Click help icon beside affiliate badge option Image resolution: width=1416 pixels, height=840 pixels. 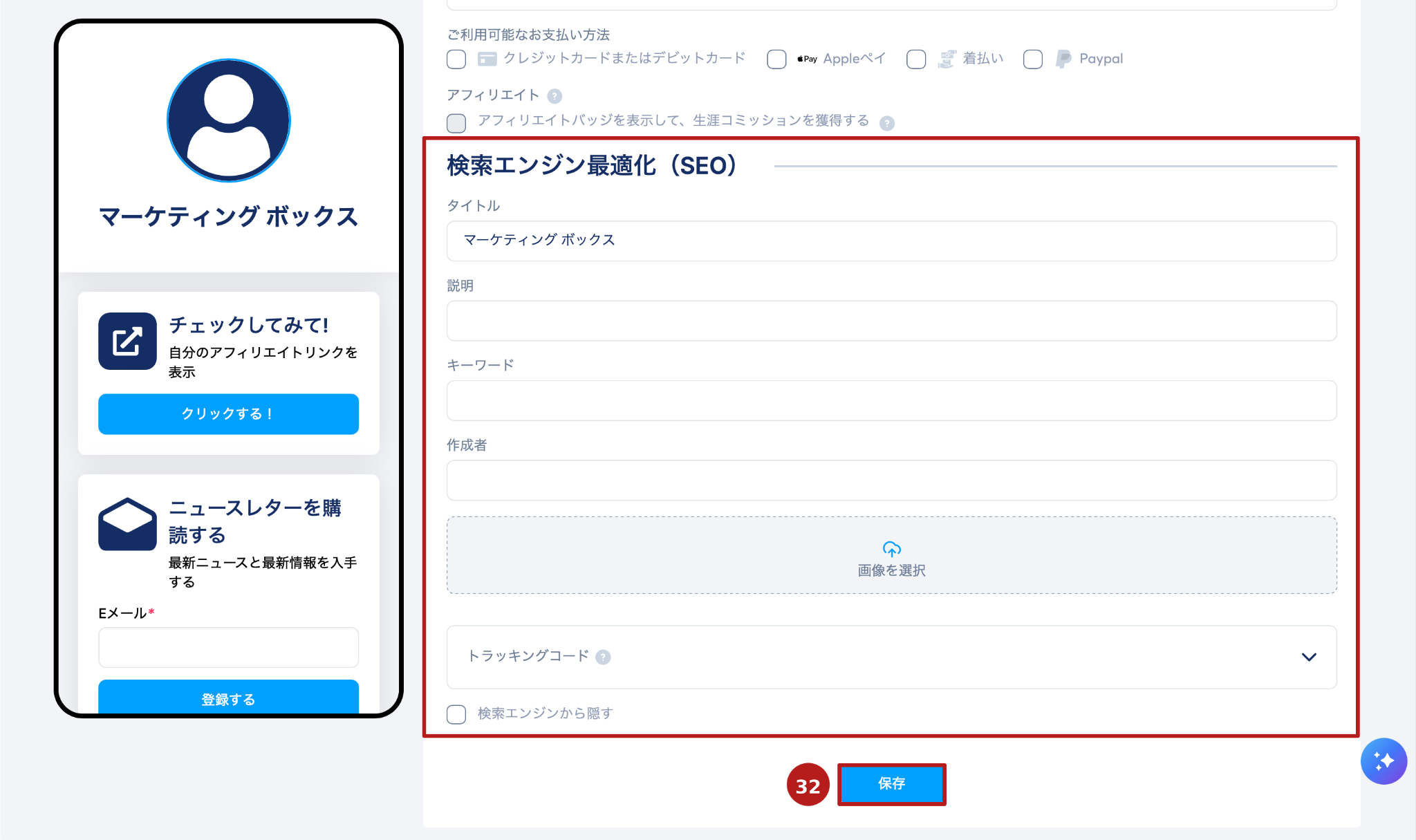(x=887, y=123)
